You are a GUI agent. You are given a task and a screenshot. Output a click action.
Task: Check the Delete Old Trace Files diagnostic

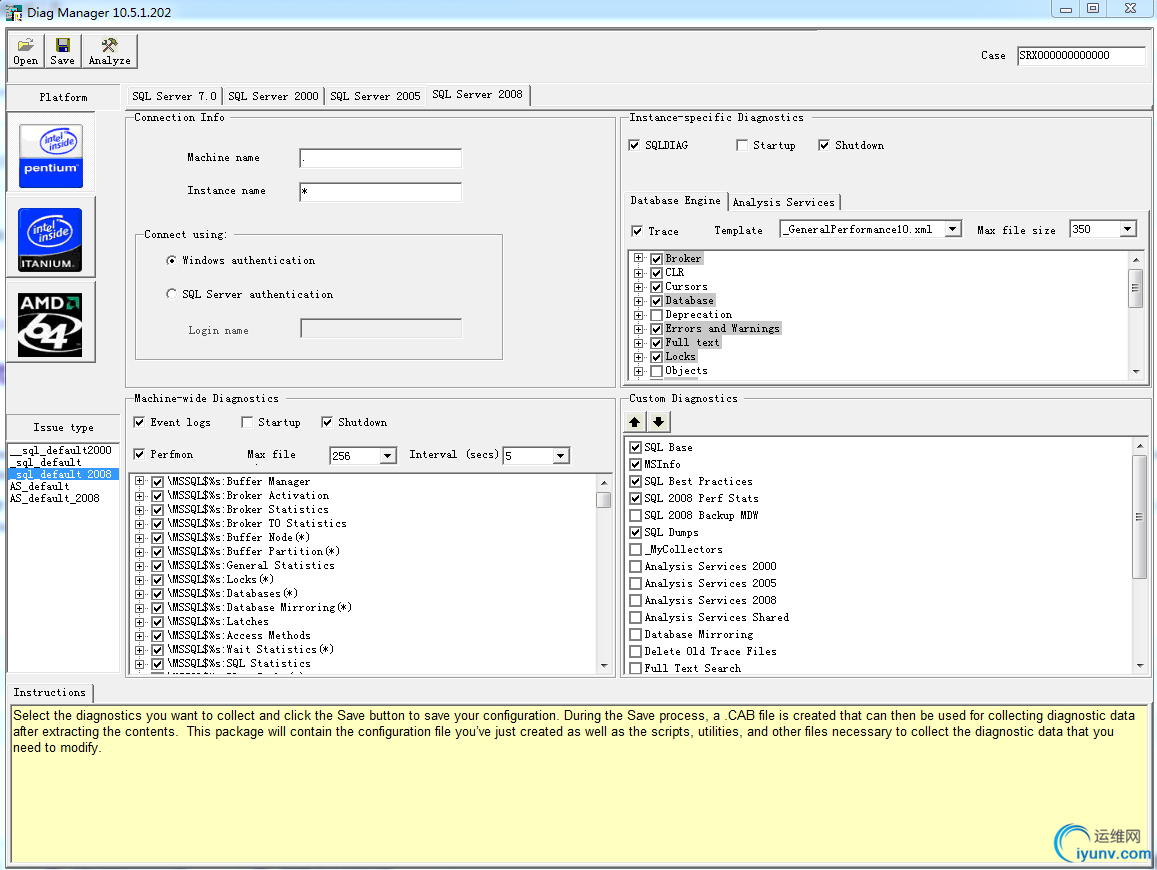635,651
